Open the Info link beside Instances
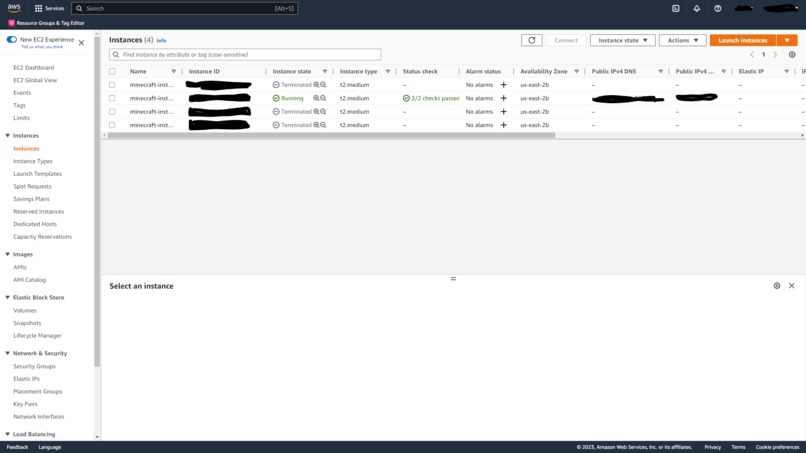The width and height of the screenshot is (806, 453). [161, 41]
